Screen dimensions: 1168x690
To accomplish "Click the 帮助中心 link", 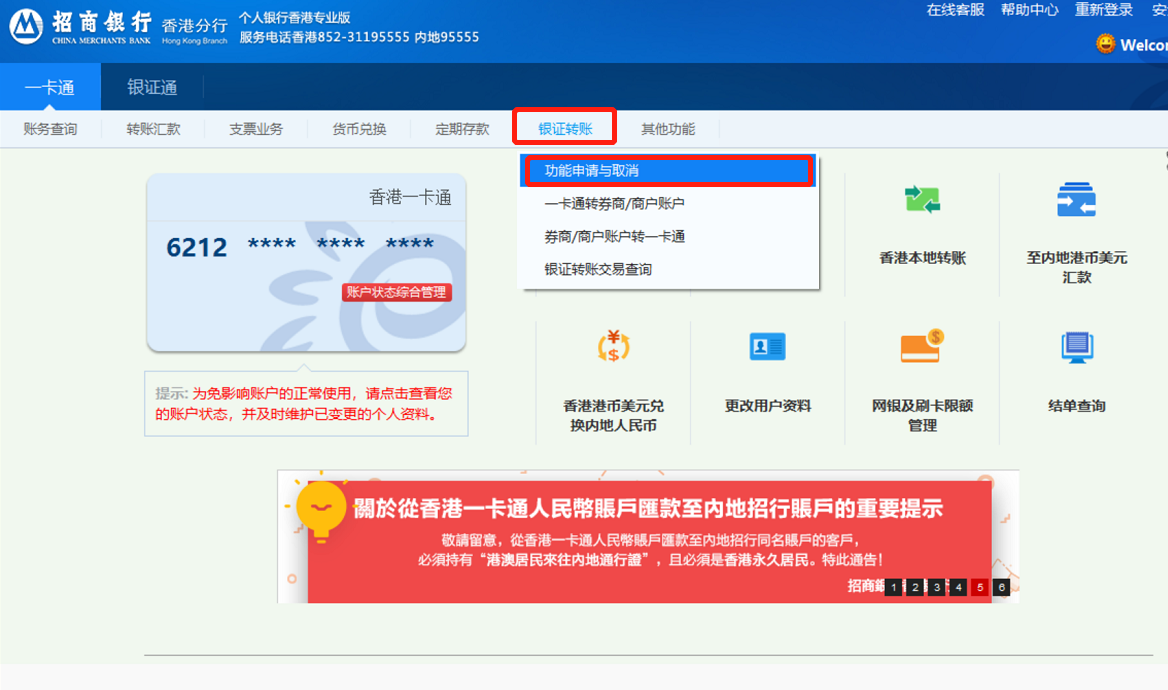I will pyautogui.click(x=1029, y=10).
